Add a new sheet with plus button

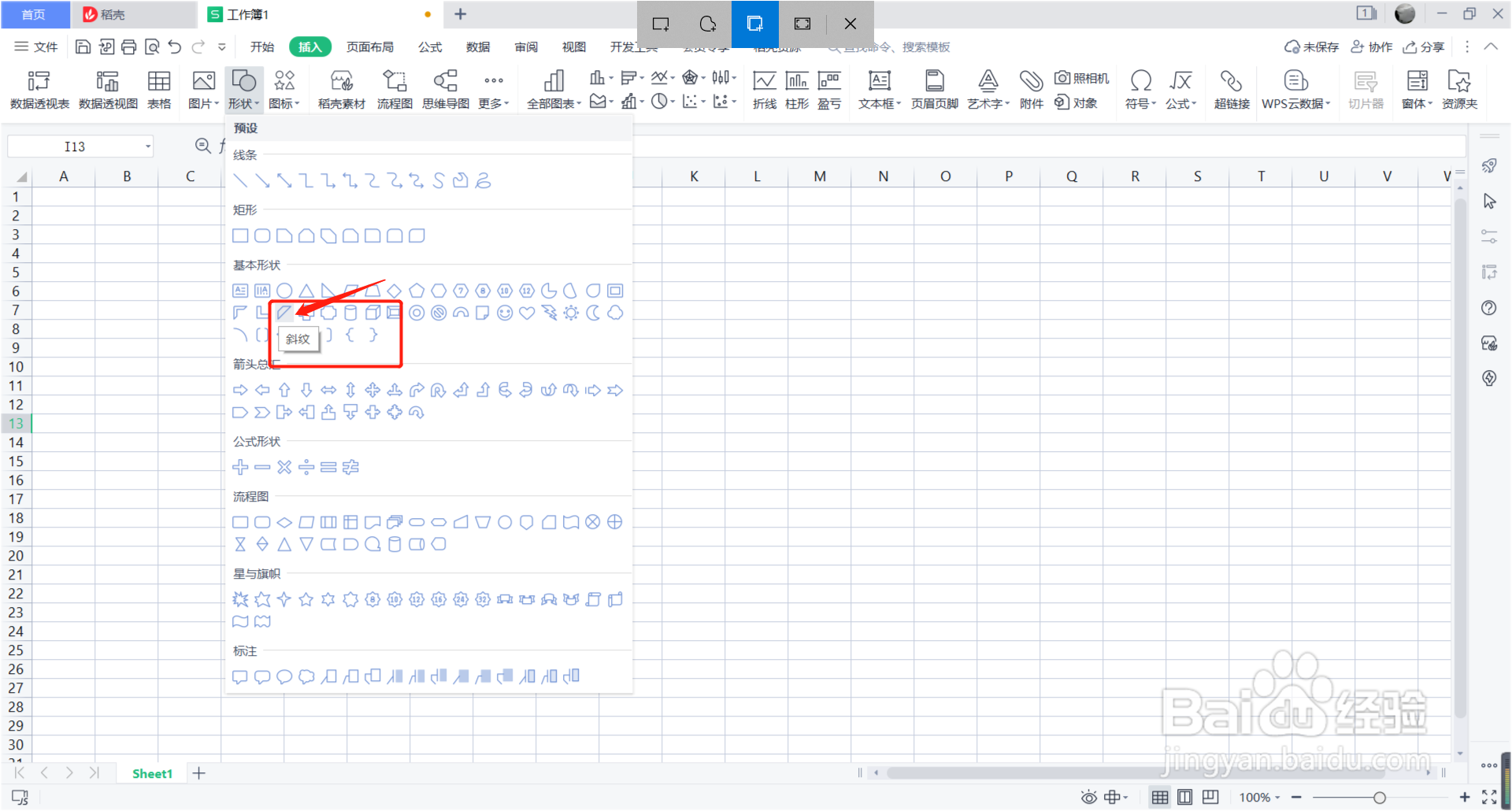(199, 773)
